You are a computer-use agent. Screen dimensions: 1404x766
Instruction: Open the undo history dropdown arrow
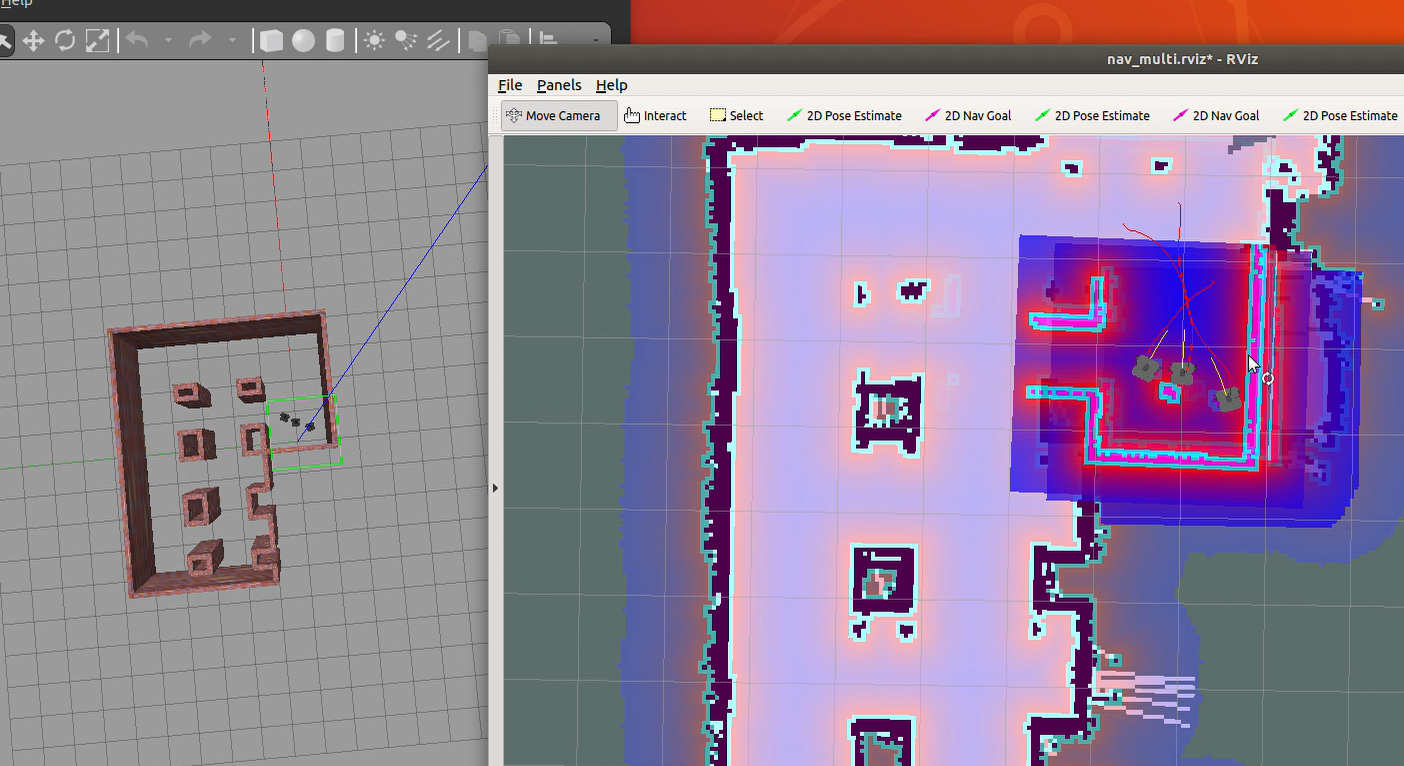click(168, 41)
